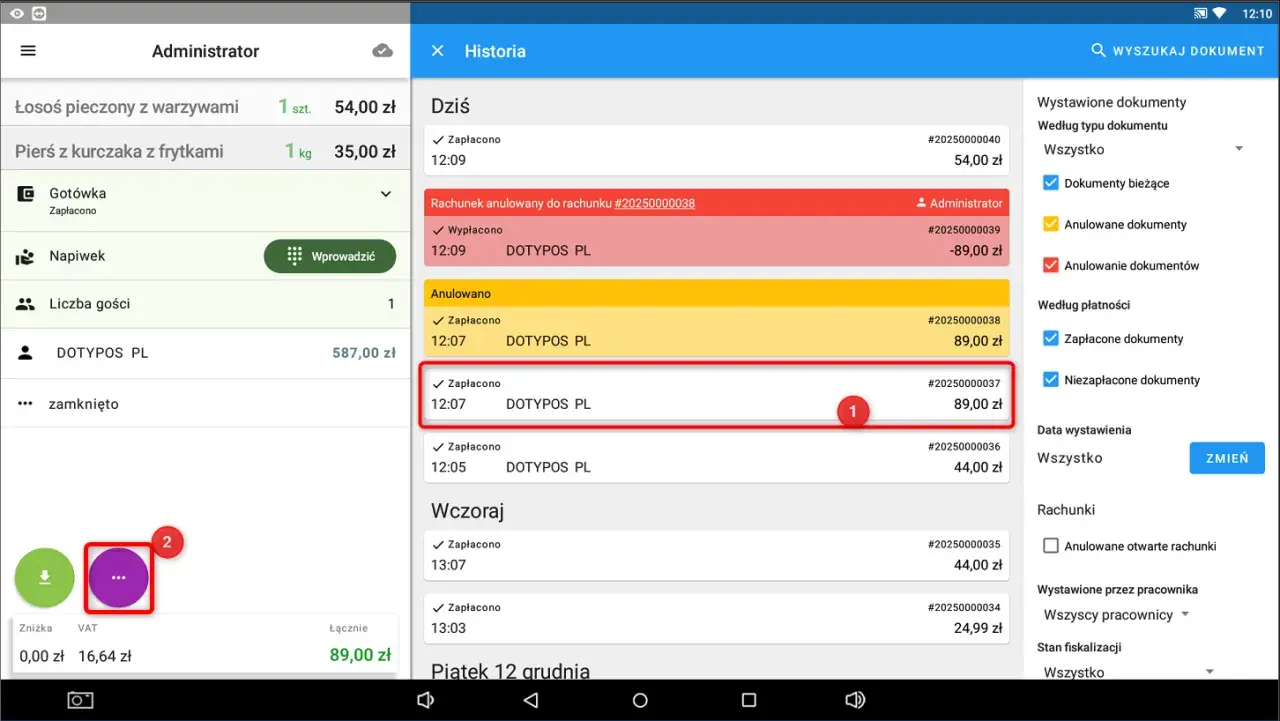Open the document type Wszystko dropdown
This screenshot has height=721, width=1280.
click(x=1144, y=149)
